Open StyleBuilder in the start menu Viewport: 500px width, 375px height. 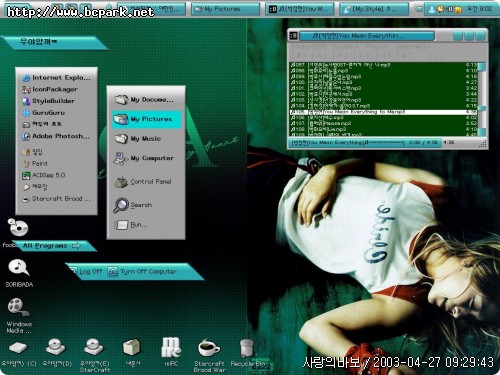click(x=48, y=101)
